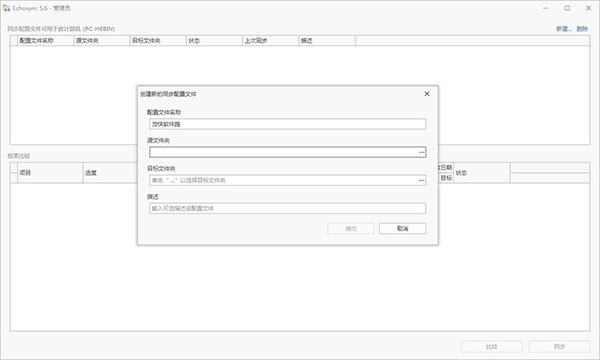Click the Echosync app icon in title bar
Screen dimensions: 600x360
[7, 8]
